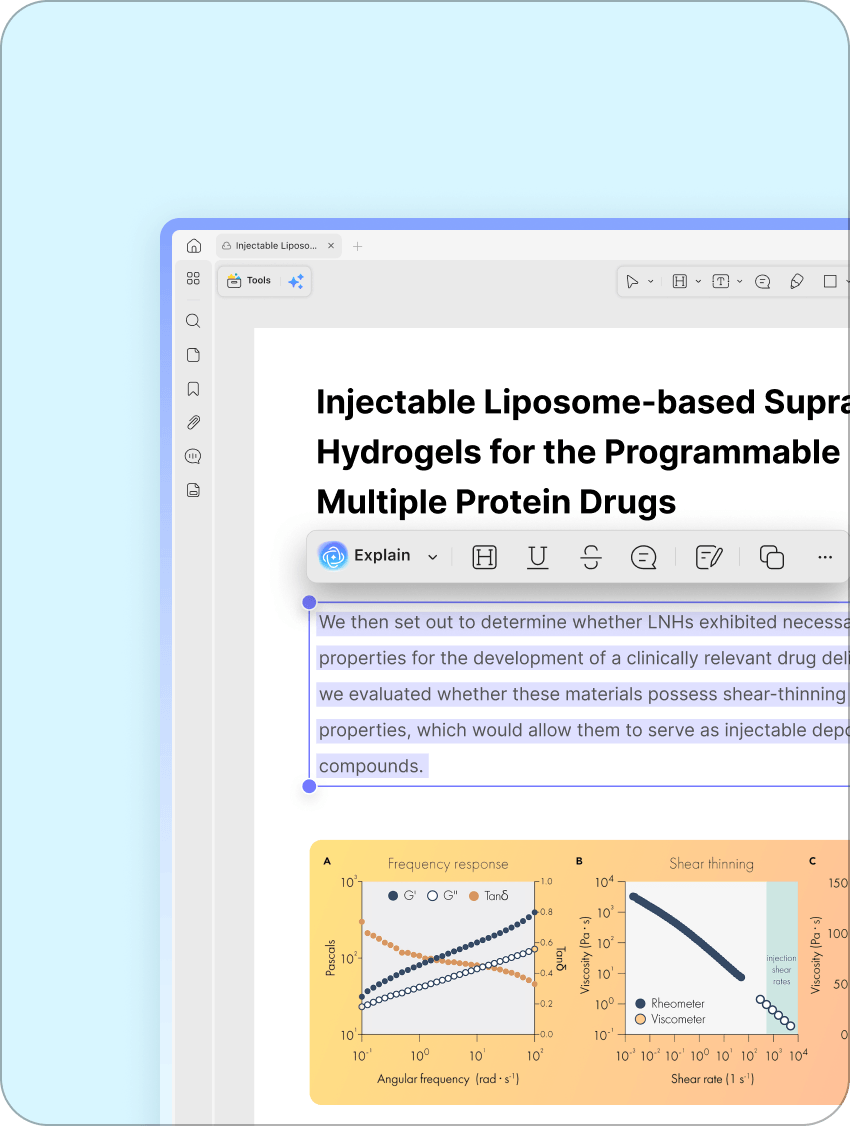Click the Viscometer legend entry

coord(671,1019)
